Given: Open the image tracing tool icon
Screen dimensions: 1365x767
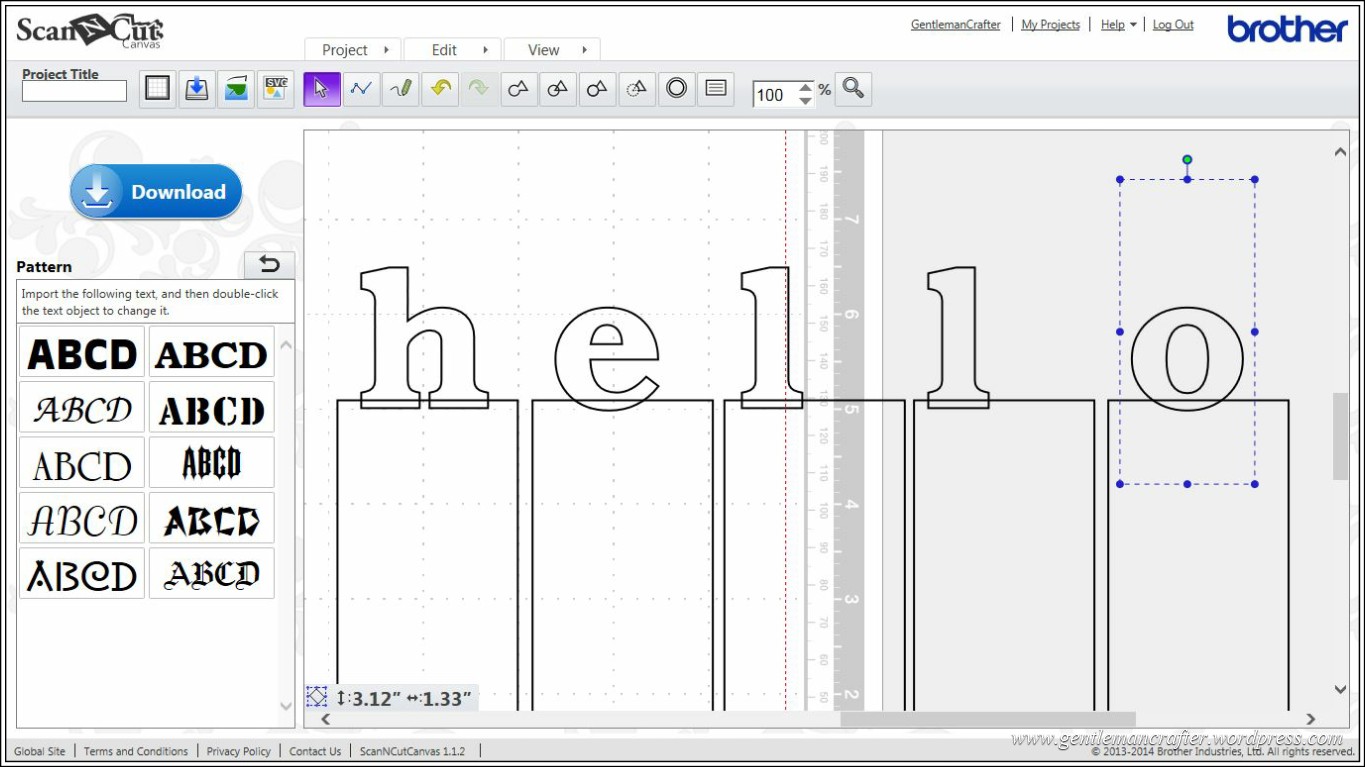Looking at the screenshot, I should click(x=236, y=89).
